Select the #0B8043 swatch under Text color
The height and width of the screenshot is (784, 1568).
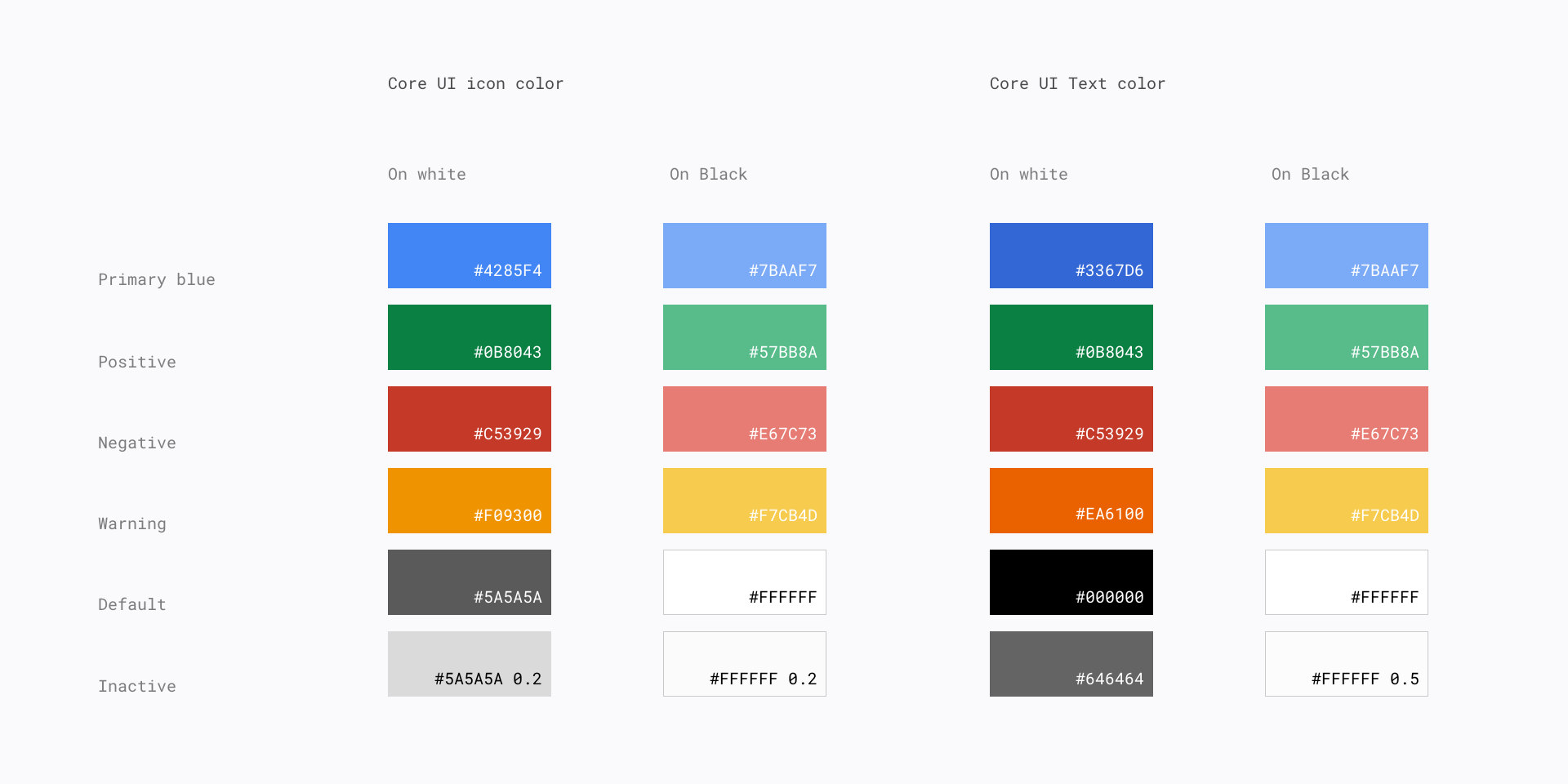(x=1071, y=337)
